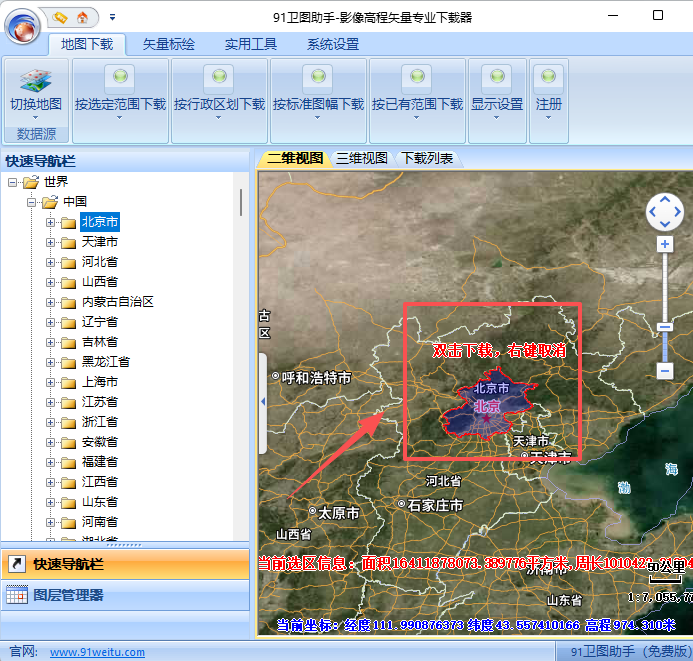Expand the 按选定范围下载 dropdown arrow

coord(119,118)
